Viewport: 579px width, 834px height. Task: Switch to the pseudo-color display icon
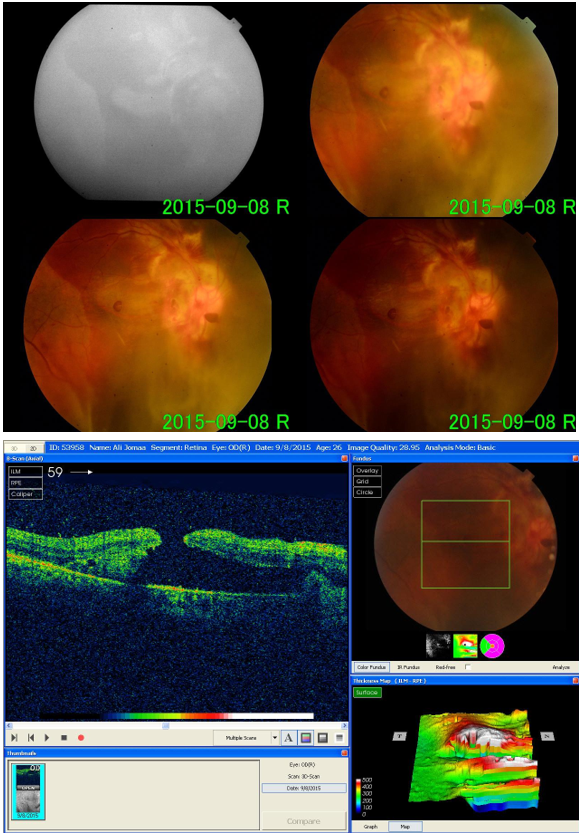coord(306,738)
